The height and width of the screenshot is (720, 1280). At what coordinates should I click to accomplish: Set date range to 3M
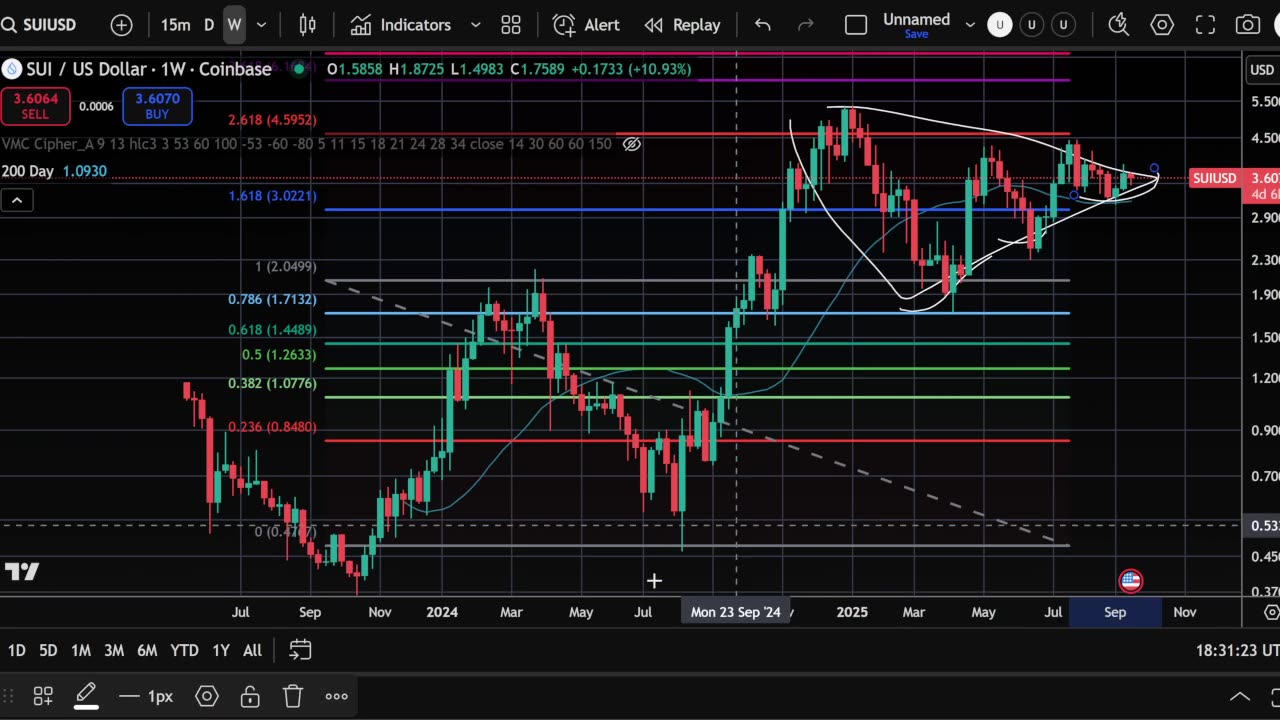point(114,651)
